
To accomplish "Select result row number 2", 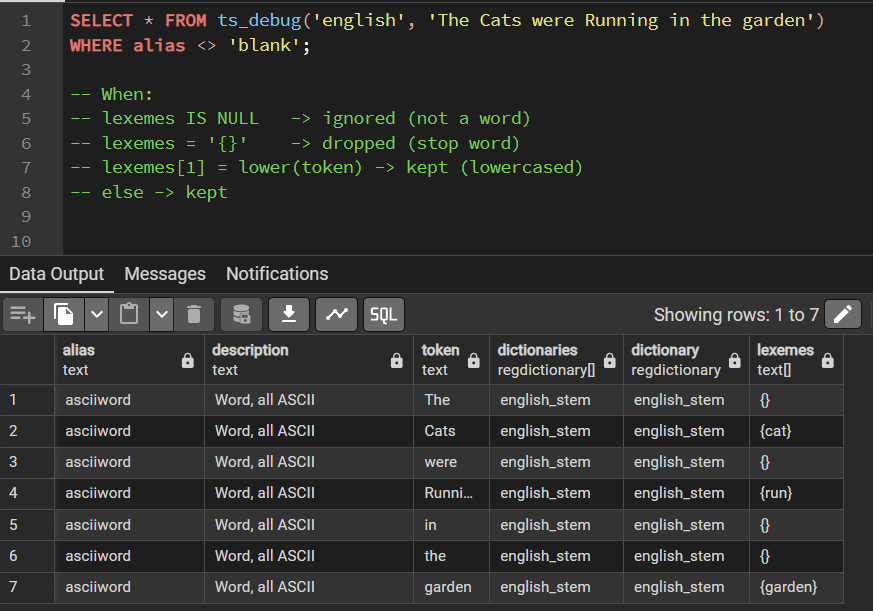I will 27,431.
